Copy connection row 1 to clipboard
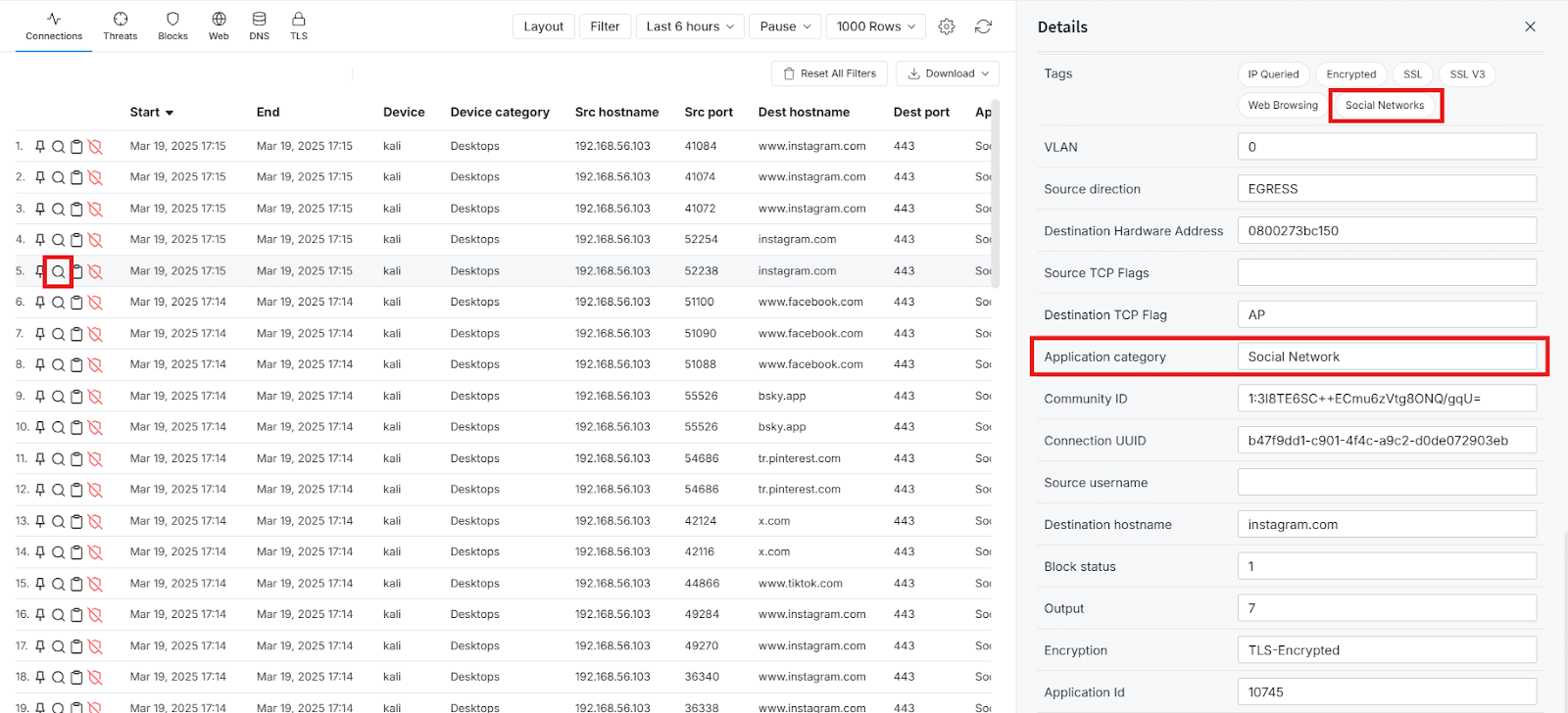Screen dimensions: 1568x713 point(76,146)
